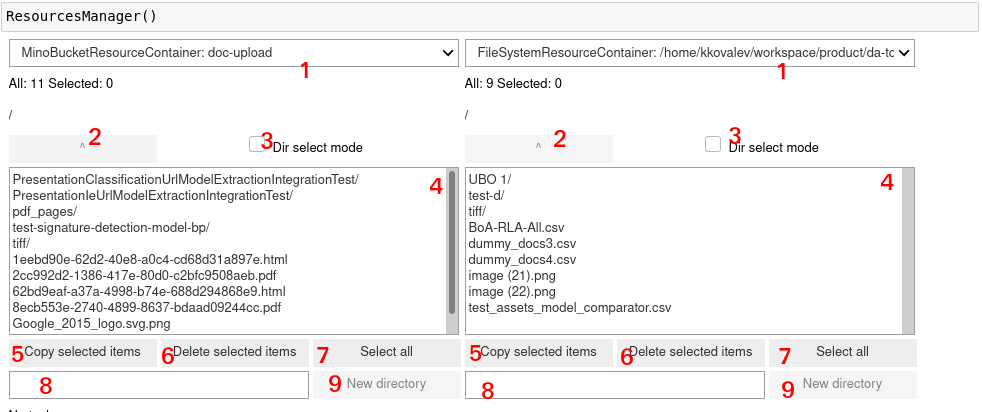Click right pane Copy selected items

[539, 353]
